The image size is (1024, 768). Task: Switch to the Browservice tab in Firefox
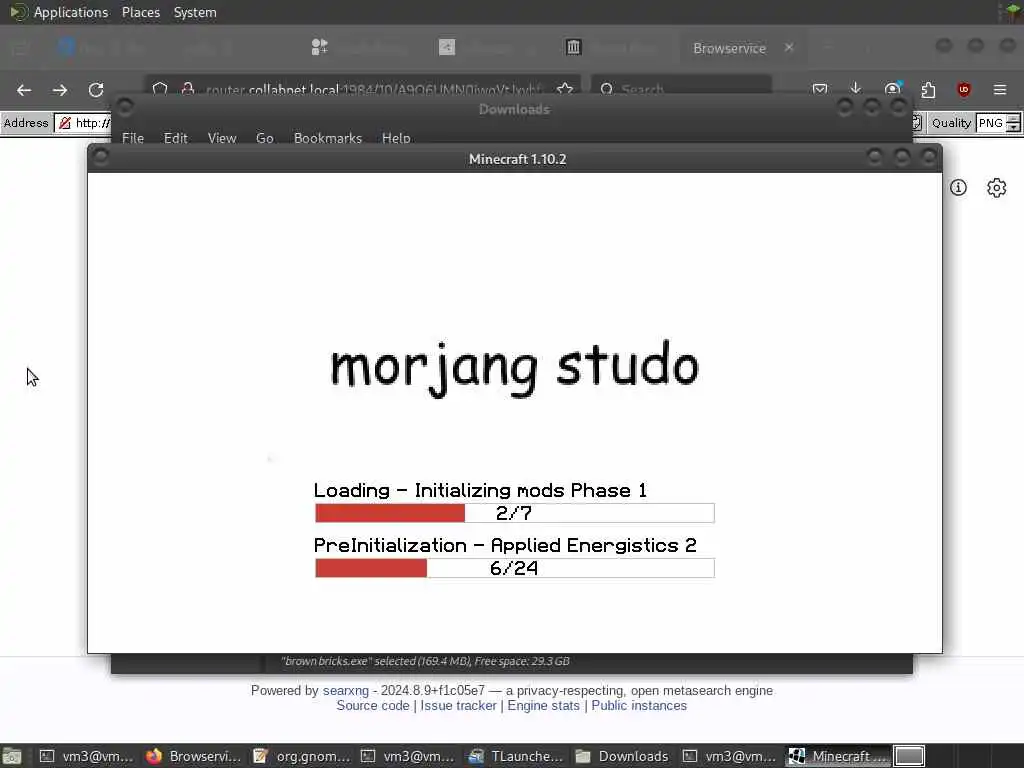(x=729, y=48)
